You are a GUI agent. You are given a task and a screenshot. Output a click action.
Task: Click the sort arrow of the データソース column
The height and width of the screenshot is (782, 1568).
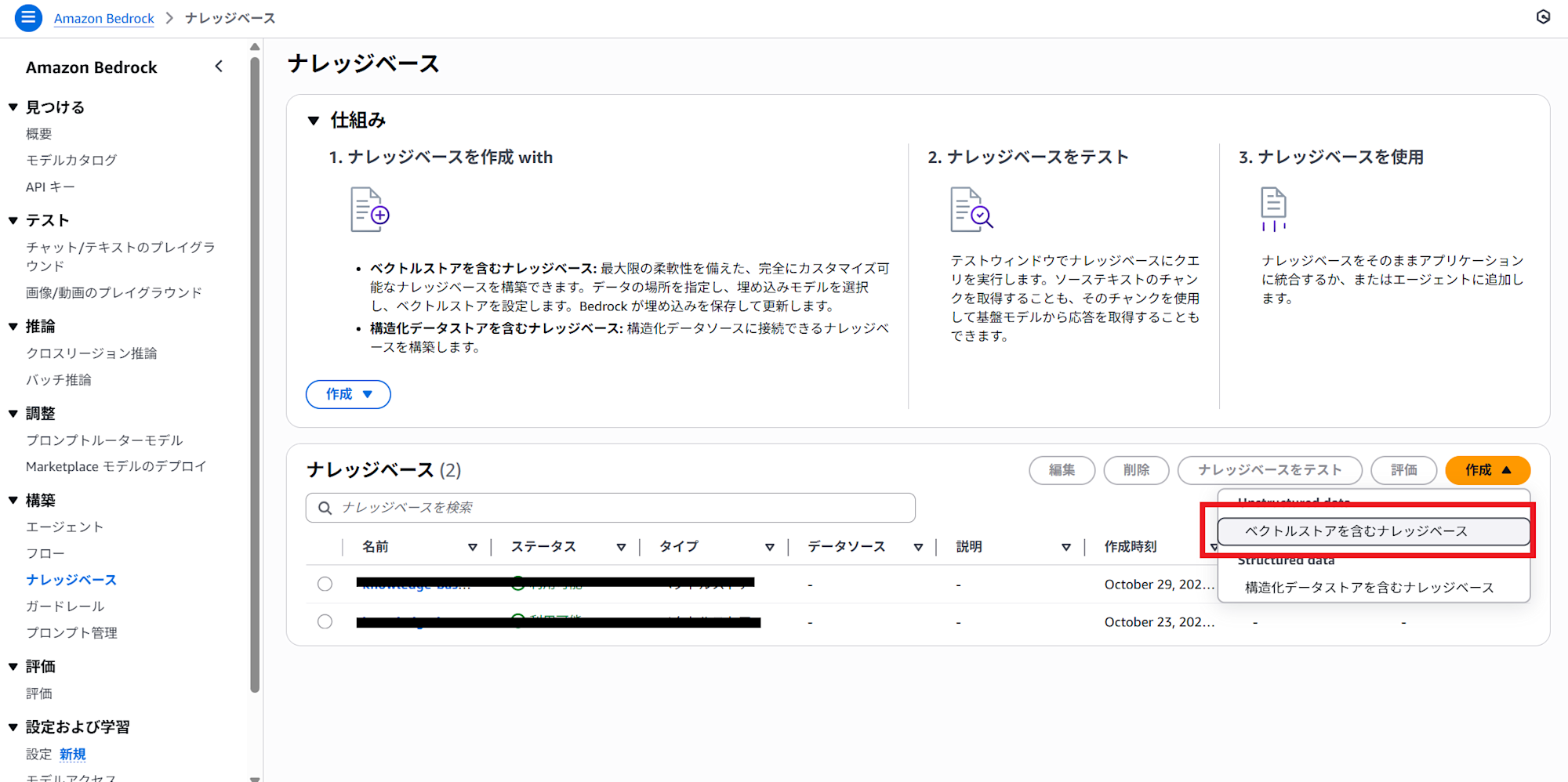[918, 547]
